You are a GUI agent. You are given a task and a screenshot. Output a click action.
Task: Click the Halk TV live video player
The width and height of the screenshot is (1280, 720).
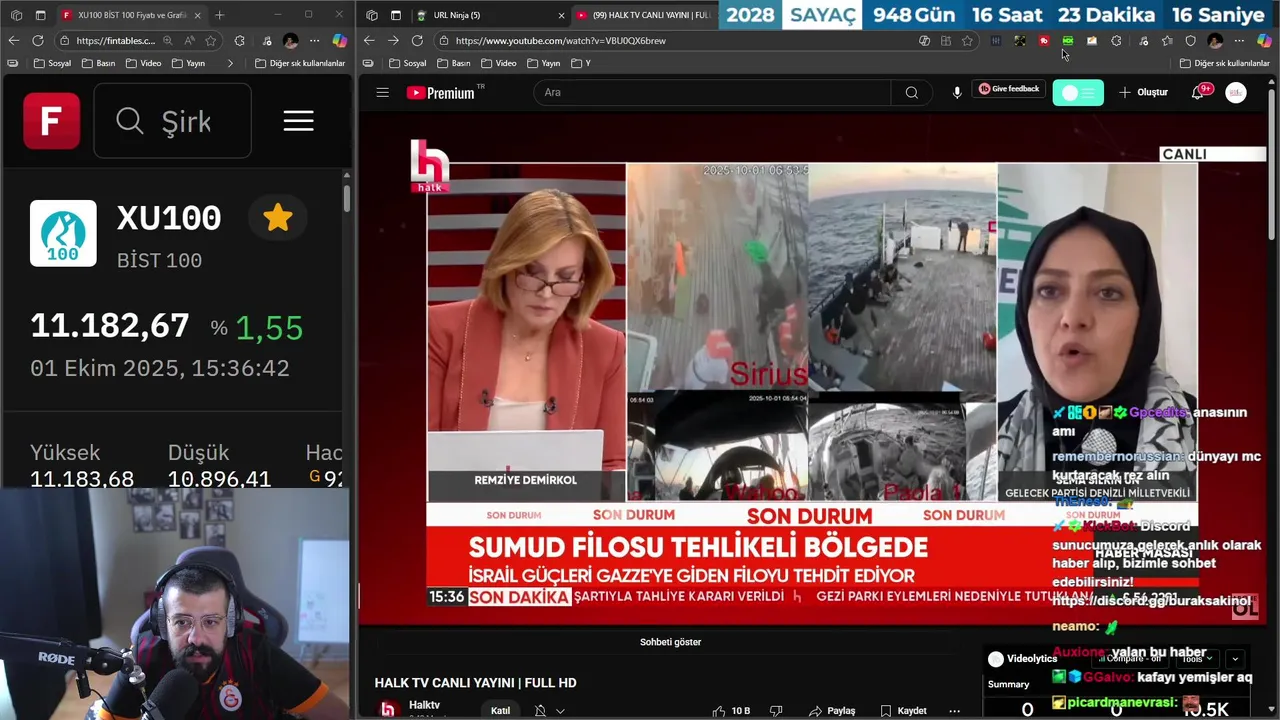tap(813, 370)
